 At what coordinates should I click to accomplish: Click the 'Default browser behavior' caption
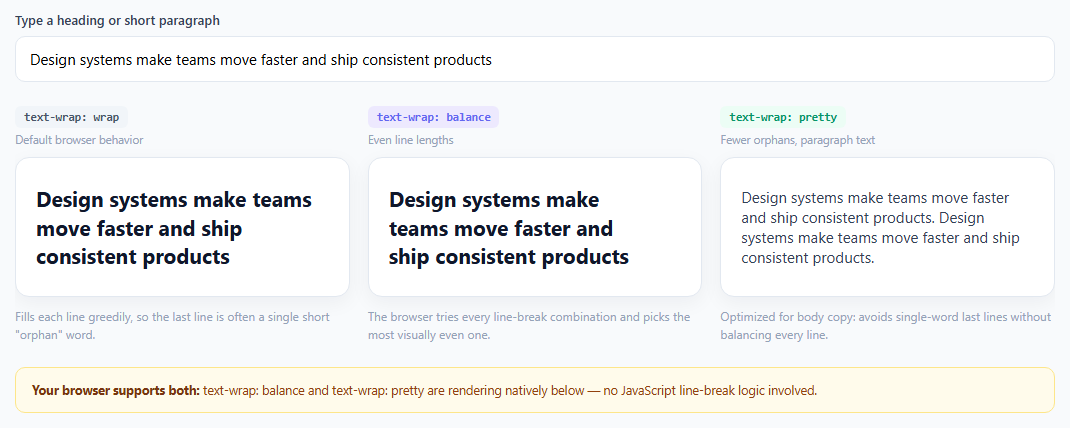[79, 140]
